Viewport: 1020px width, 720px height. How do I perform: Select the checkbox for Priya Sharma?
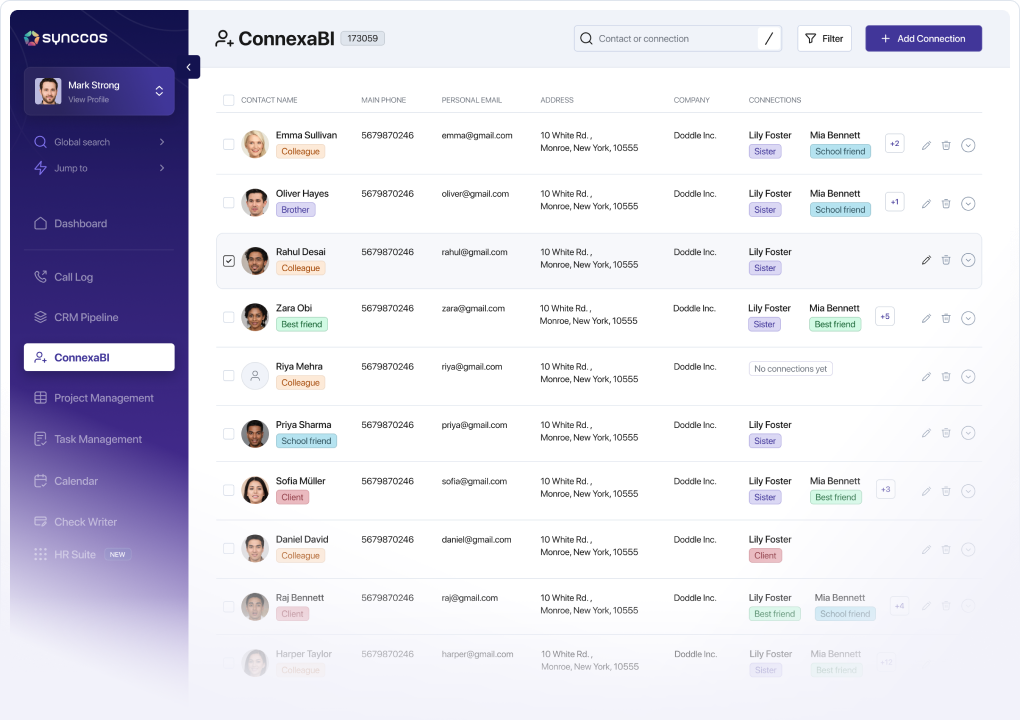click(x=229, y=434)
